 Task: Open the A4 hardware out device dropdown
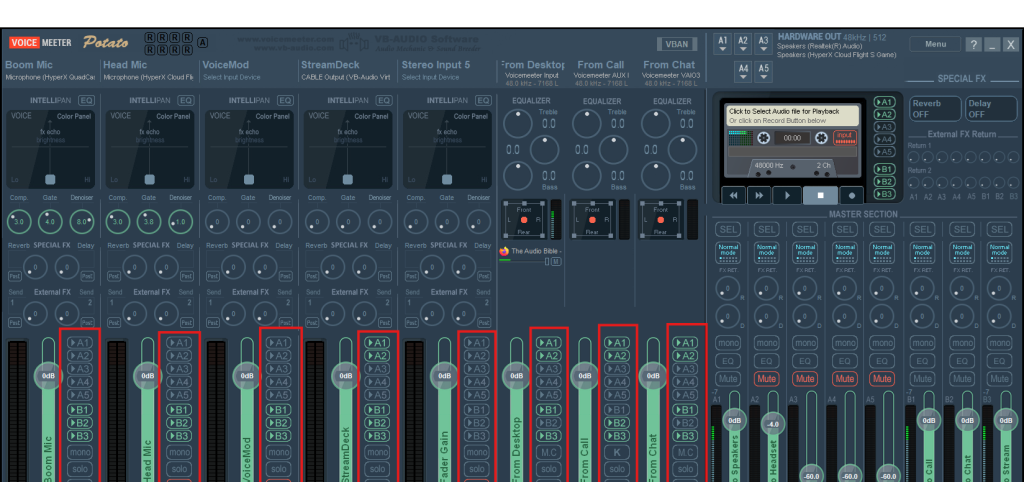743,72
